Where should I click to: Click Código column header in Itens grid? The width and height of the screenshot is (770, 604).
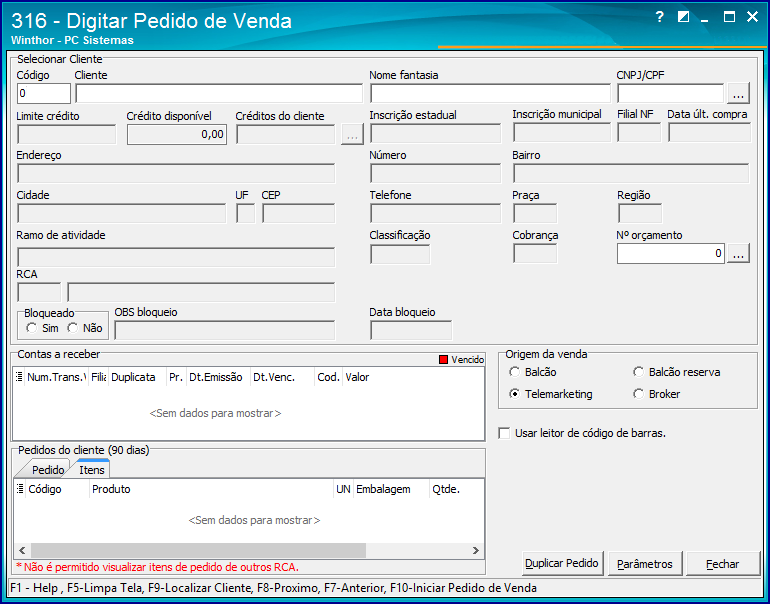(57, 489)
